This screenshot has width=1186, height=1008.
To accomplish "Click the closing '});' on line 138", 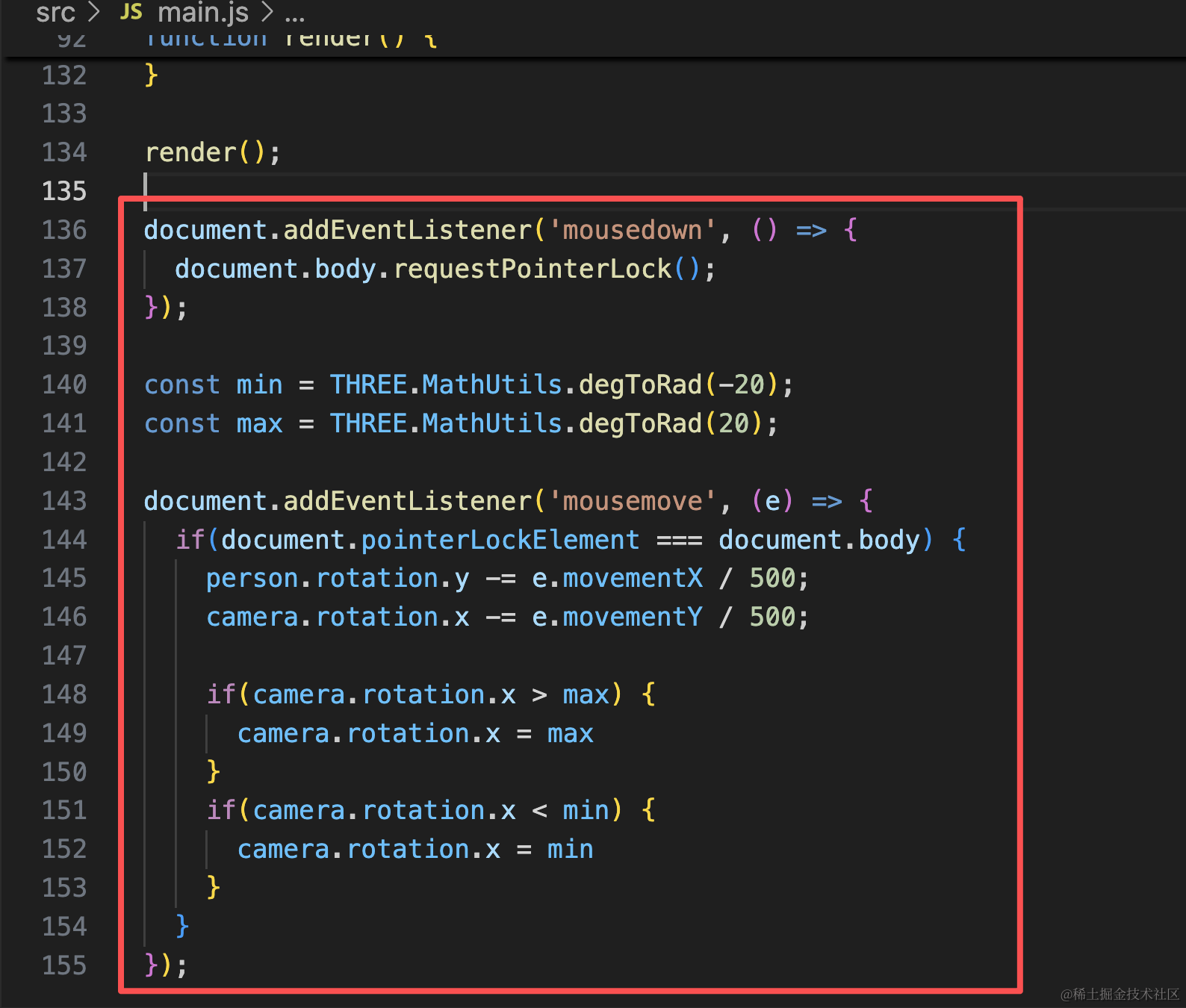I will pos(166,308).
